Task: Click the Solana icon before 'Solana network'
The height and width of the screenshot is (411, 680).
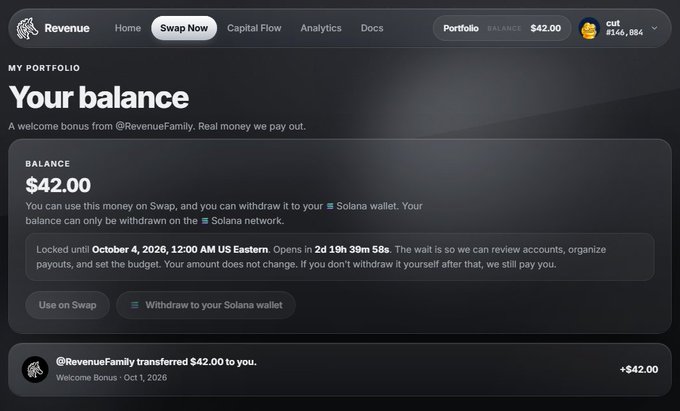Action: (205, 221)
